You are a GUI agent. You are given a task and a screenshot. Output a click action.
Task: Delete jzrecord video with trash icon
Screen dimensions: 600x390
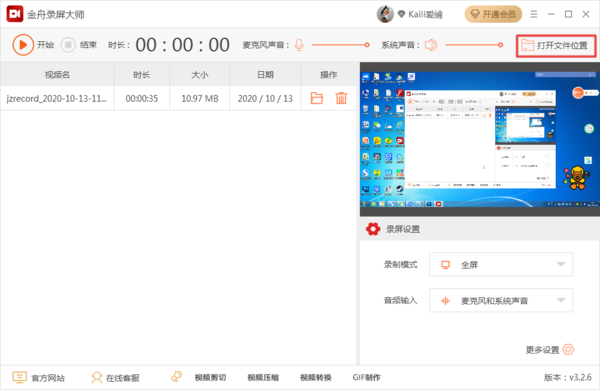pos(341,98)
